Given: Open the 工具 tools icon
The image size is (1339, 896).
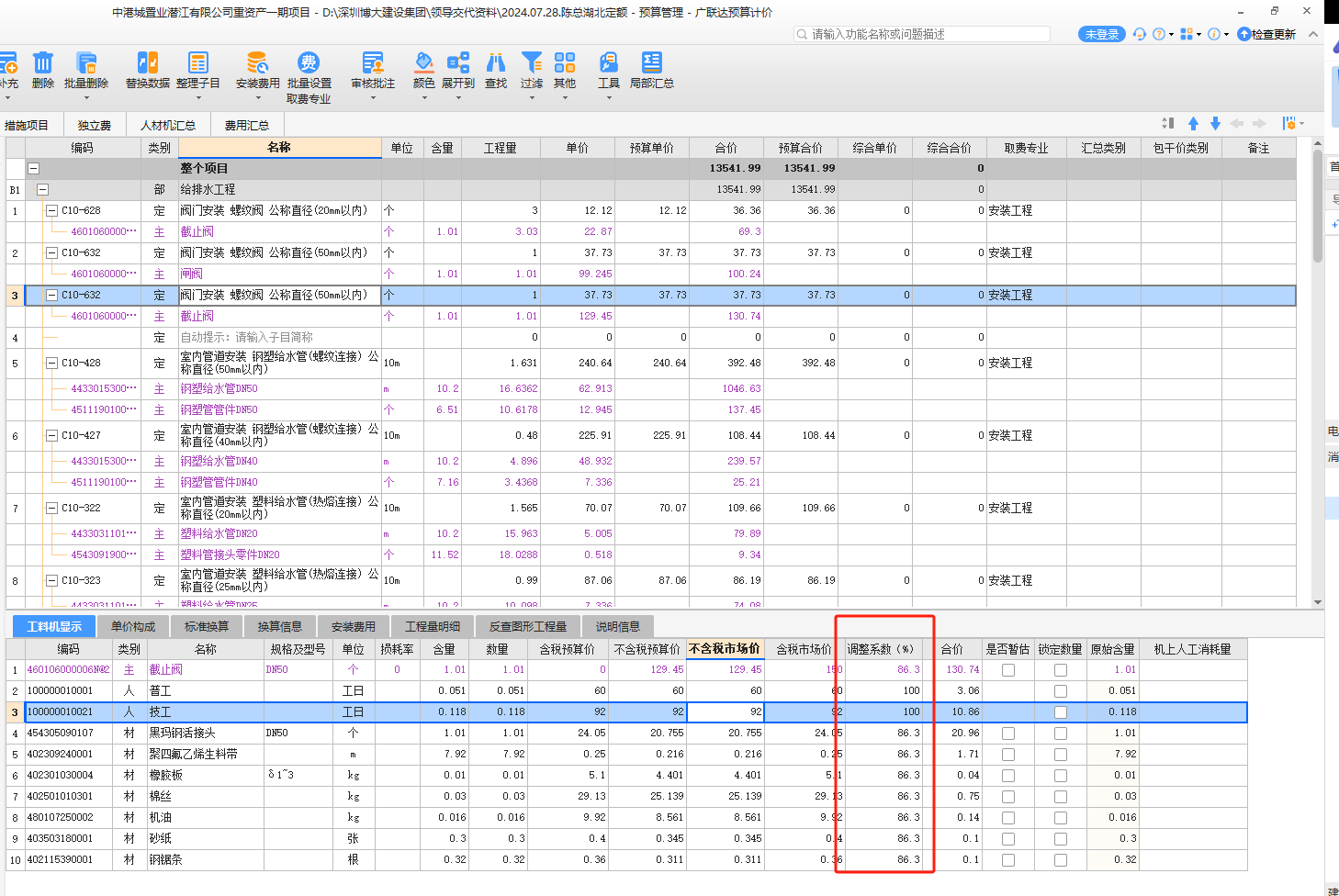Looking at the screenshot, I should pos(609,62).
